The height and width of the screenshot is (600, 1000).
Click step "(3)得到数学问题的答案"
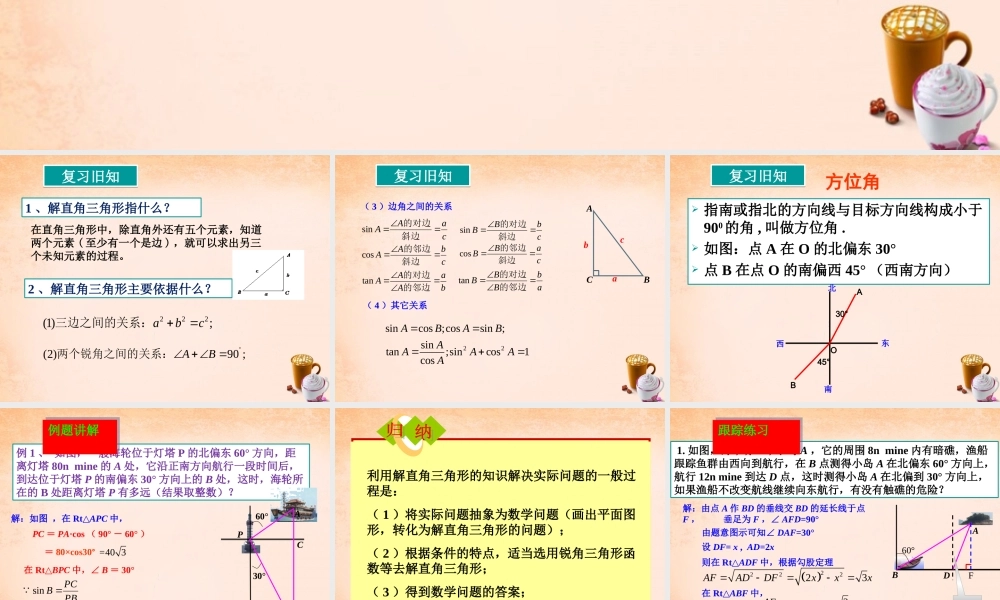tap(446, 591)
